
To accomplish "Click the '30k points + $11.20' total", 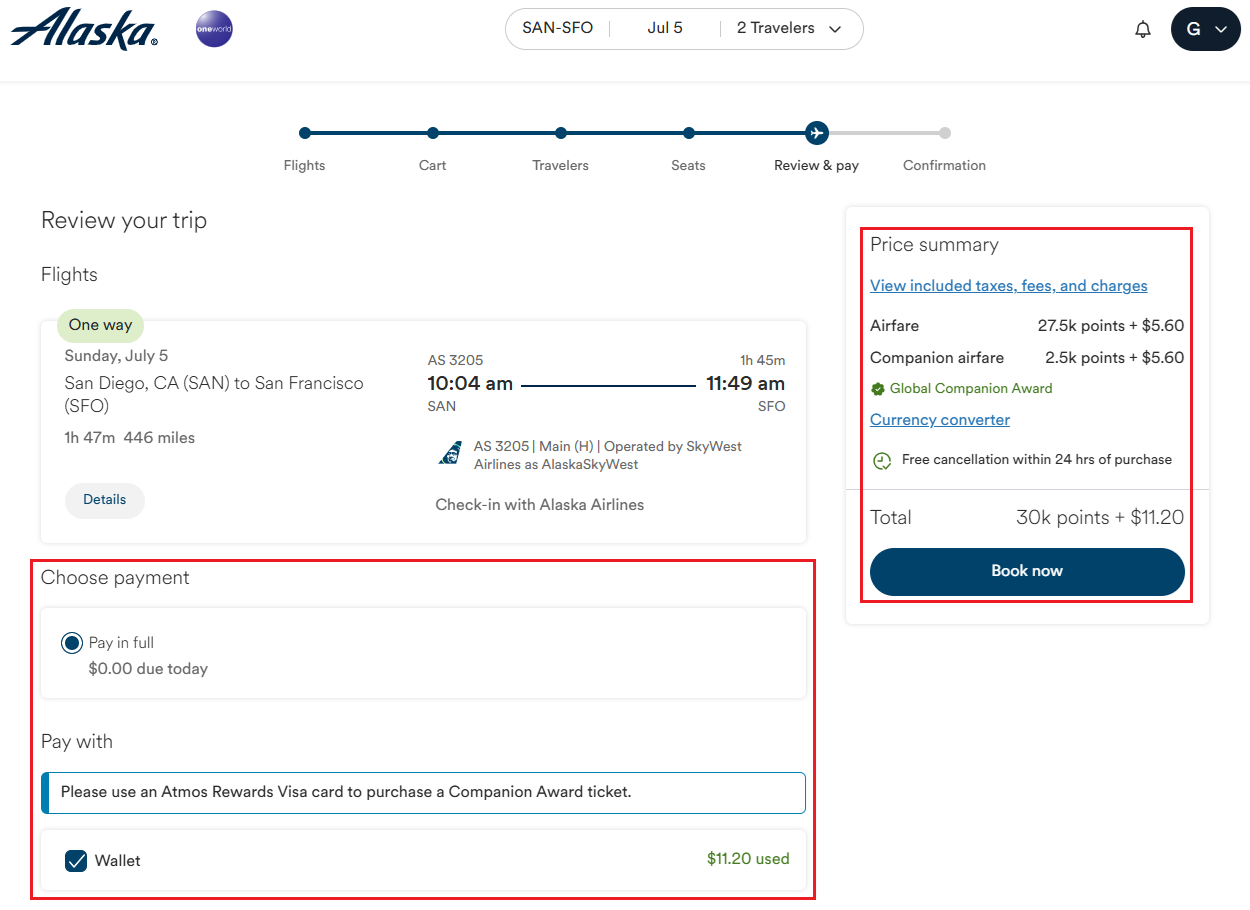I will pos(1100,518).
